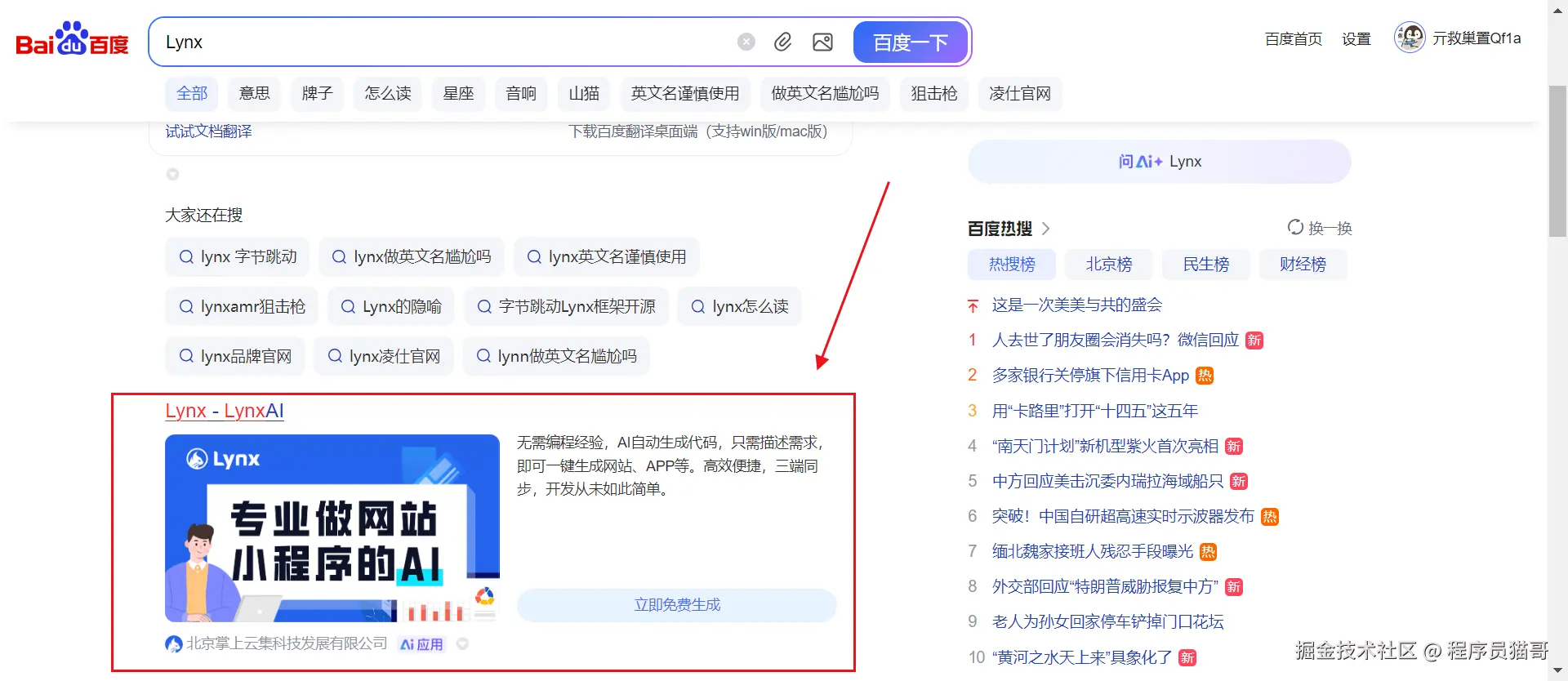The height and width of the screenshot is (681, 1568).
Task: Clear the search box with the X icon
Action: pyautogui.click(x=746, y=42)
